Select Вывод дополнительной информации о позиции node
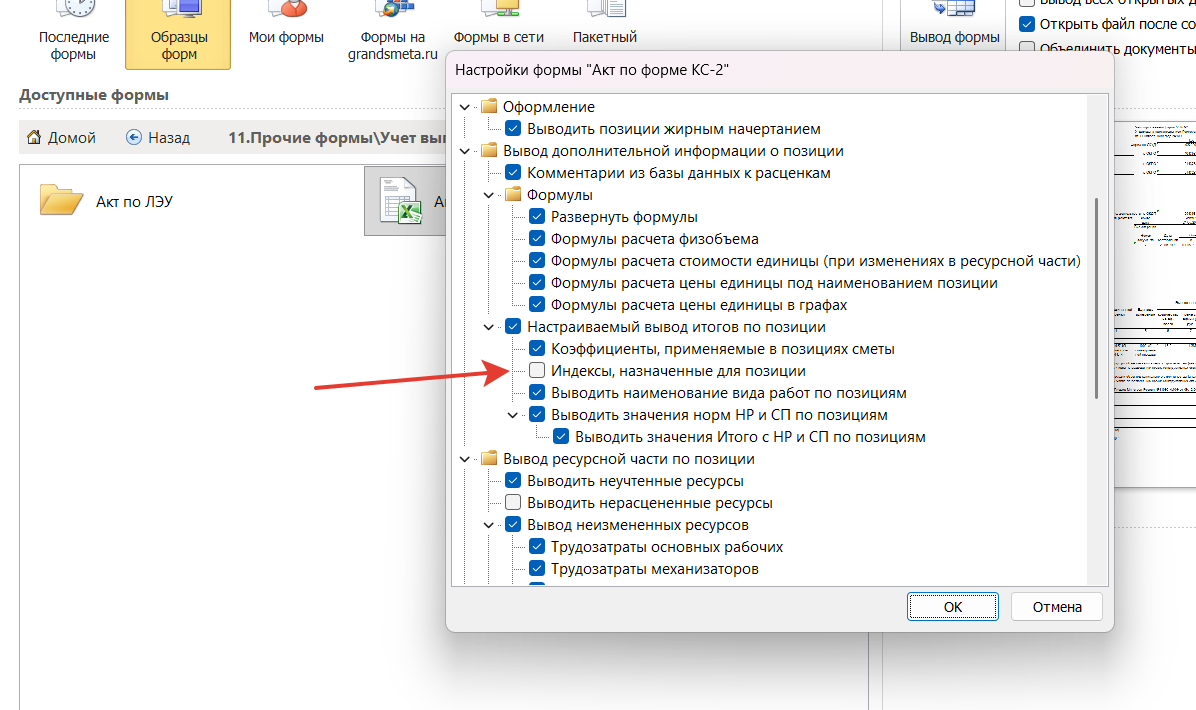The image size is (1196, 710). pyautogui.click(x=663, y=151)
